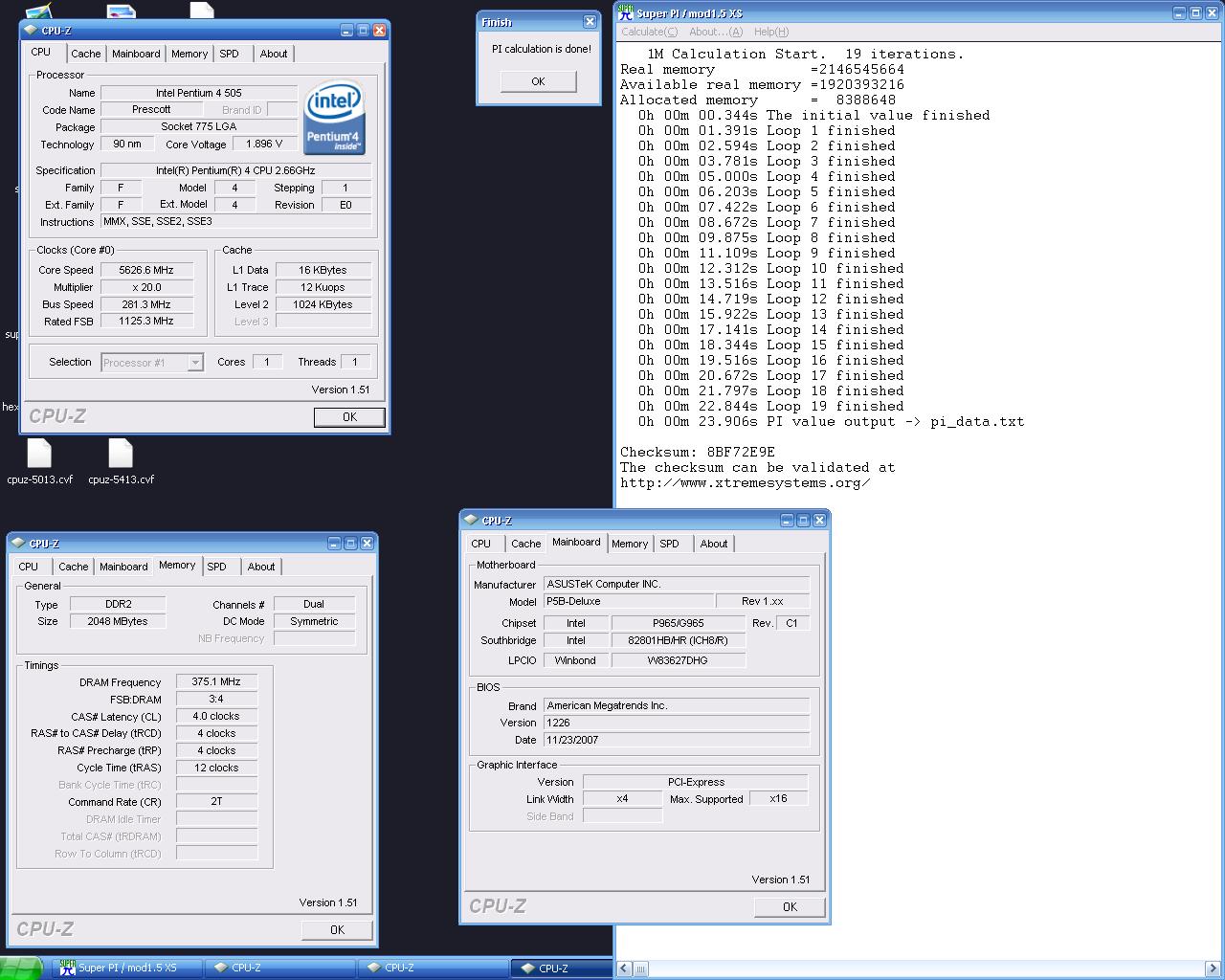Switch to Super PI / mod1.5 XS taskbar button

(126, 968)
